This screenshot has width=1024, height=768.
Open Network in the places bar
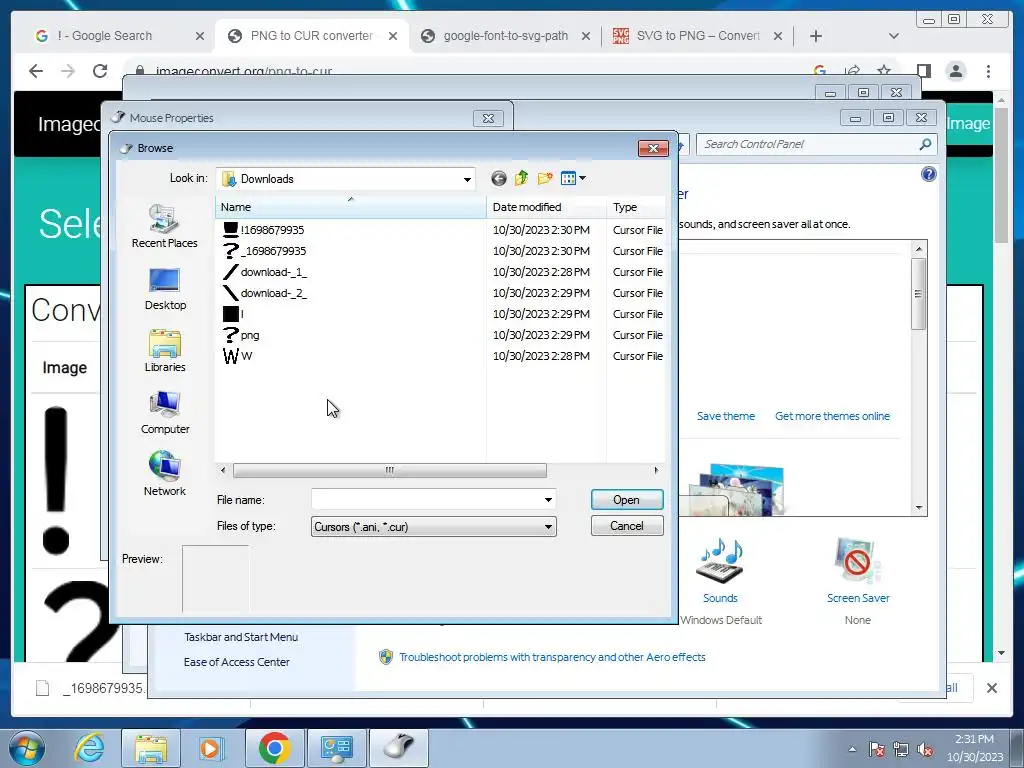point(165,474)
